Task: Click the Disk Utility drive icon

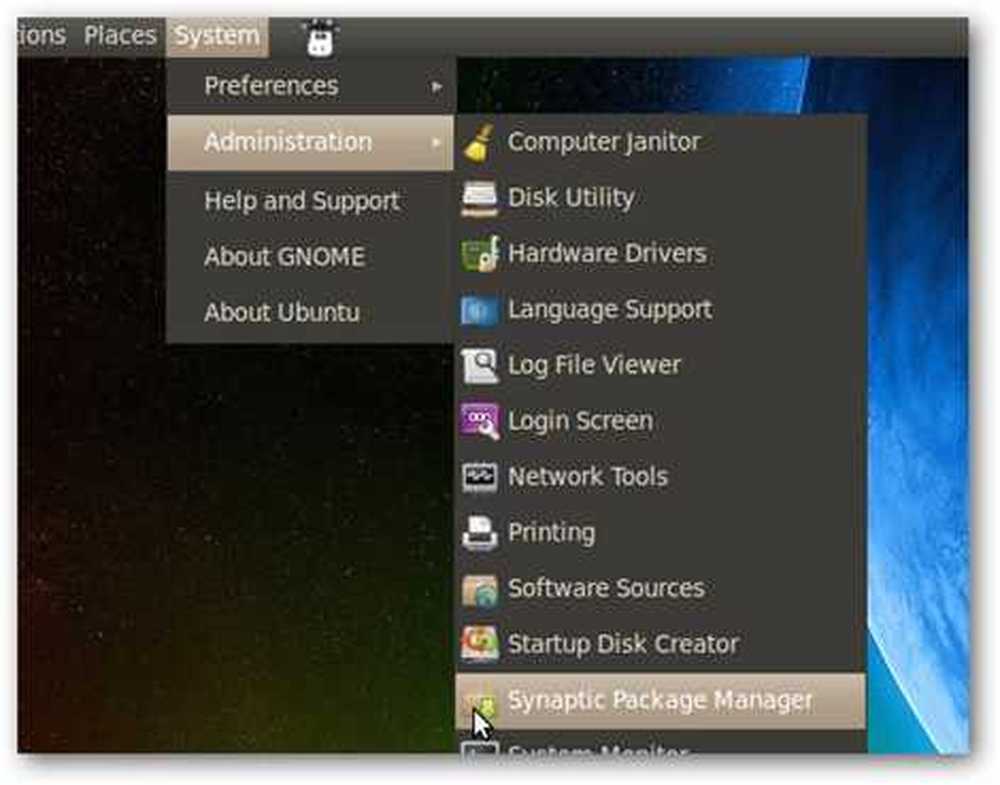Action: coord(479,198)
